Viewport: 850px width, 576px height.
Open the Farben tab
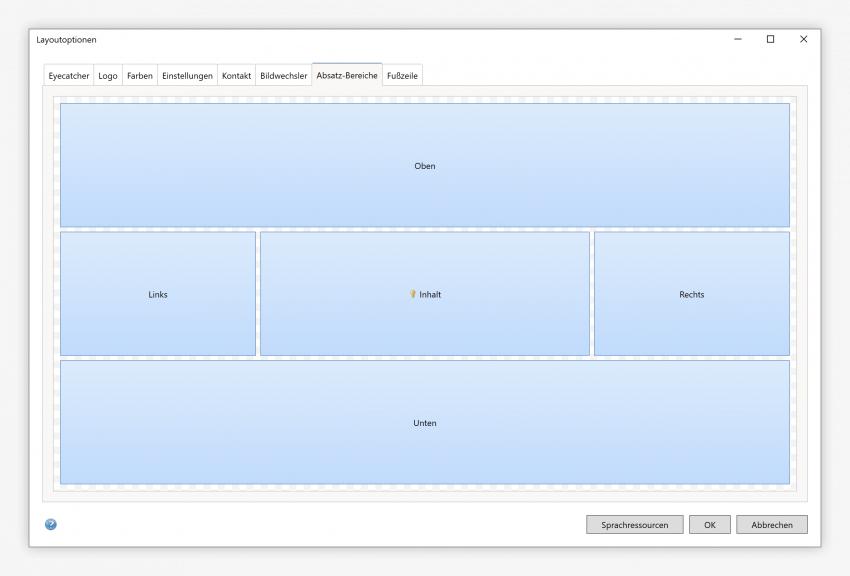(x=140, y=76)
